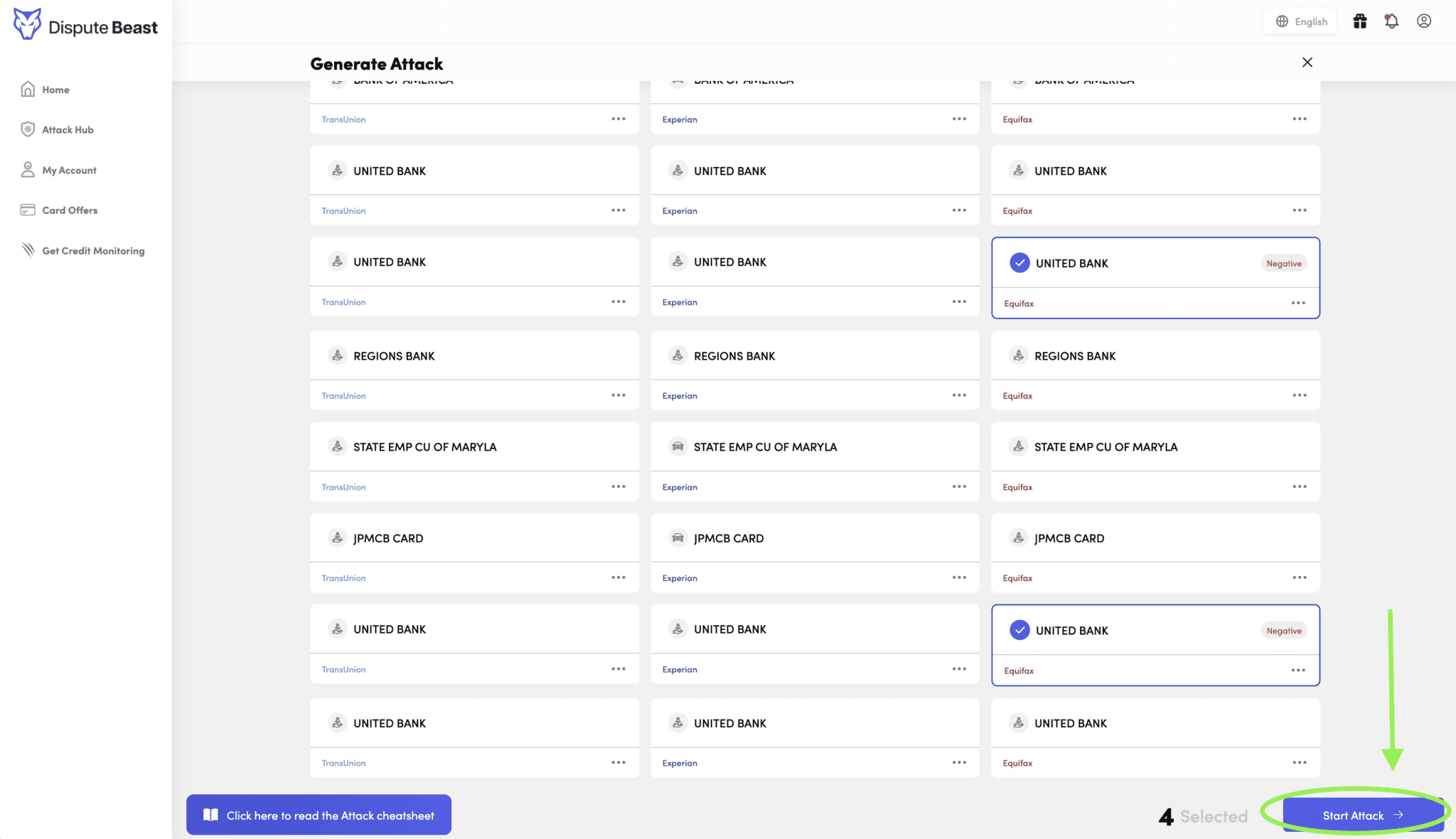Viewport: 1456px width, 839px height.
Task: Deselect the checked UNITED BANK Equifax negative account
Action: (1019, 262)
